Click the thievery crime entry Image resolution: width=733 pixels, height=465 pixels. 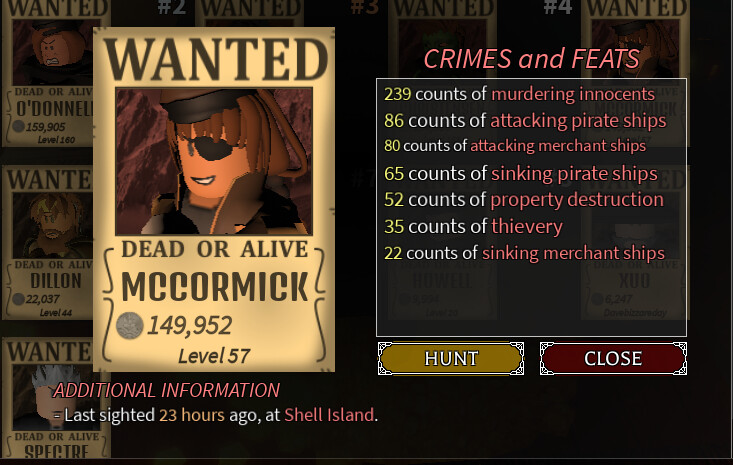click(473, 226)
